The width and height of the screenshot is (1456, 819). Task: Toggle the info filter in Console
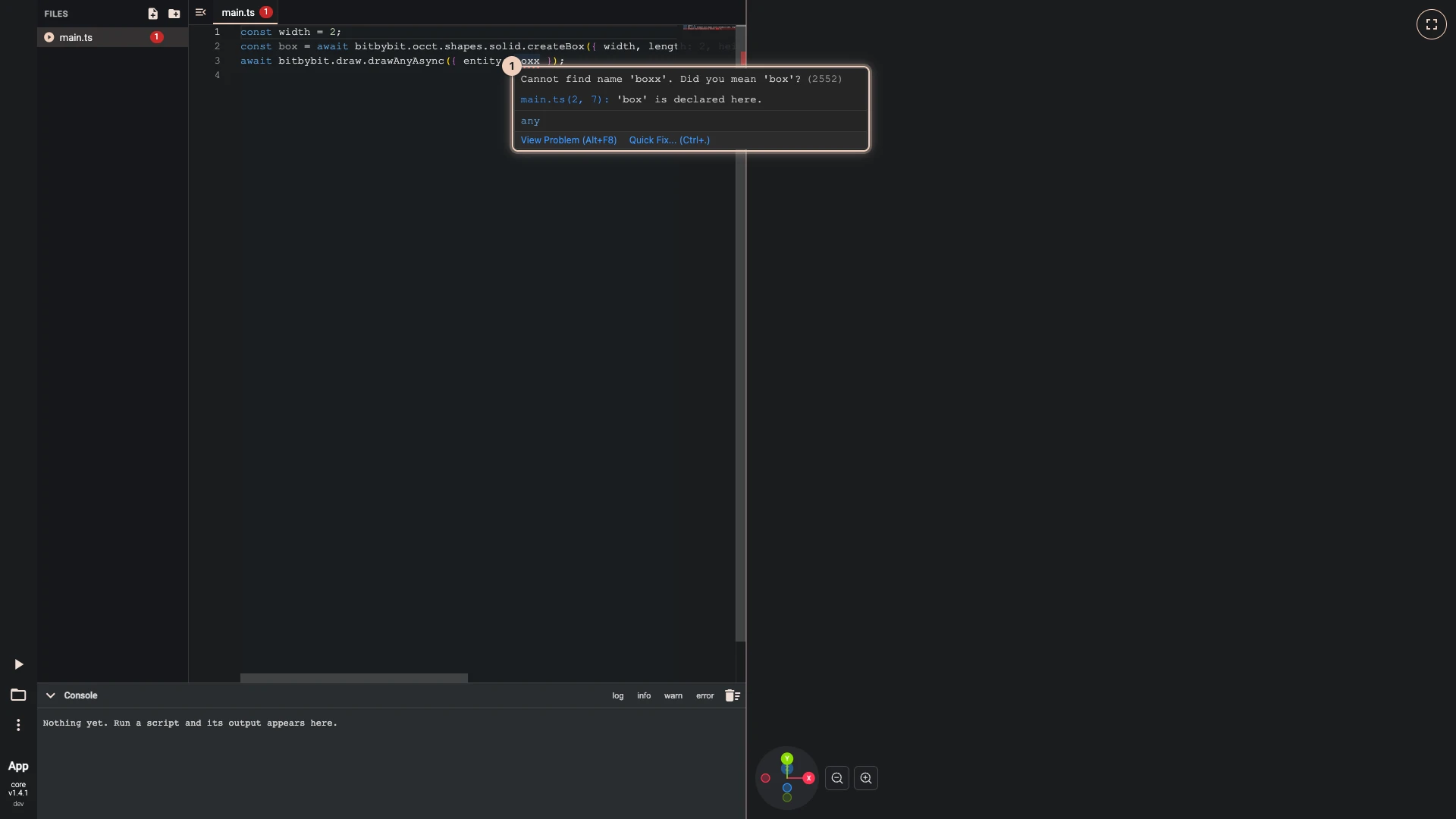pos(644,695)
